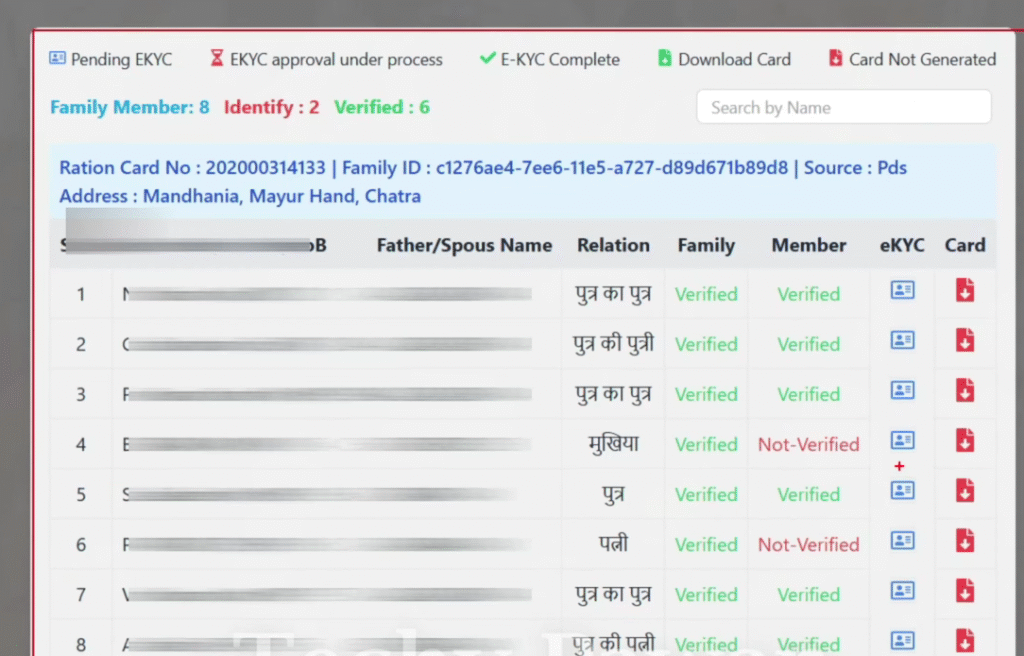Open eKYC for the मुखिया row

902,440
